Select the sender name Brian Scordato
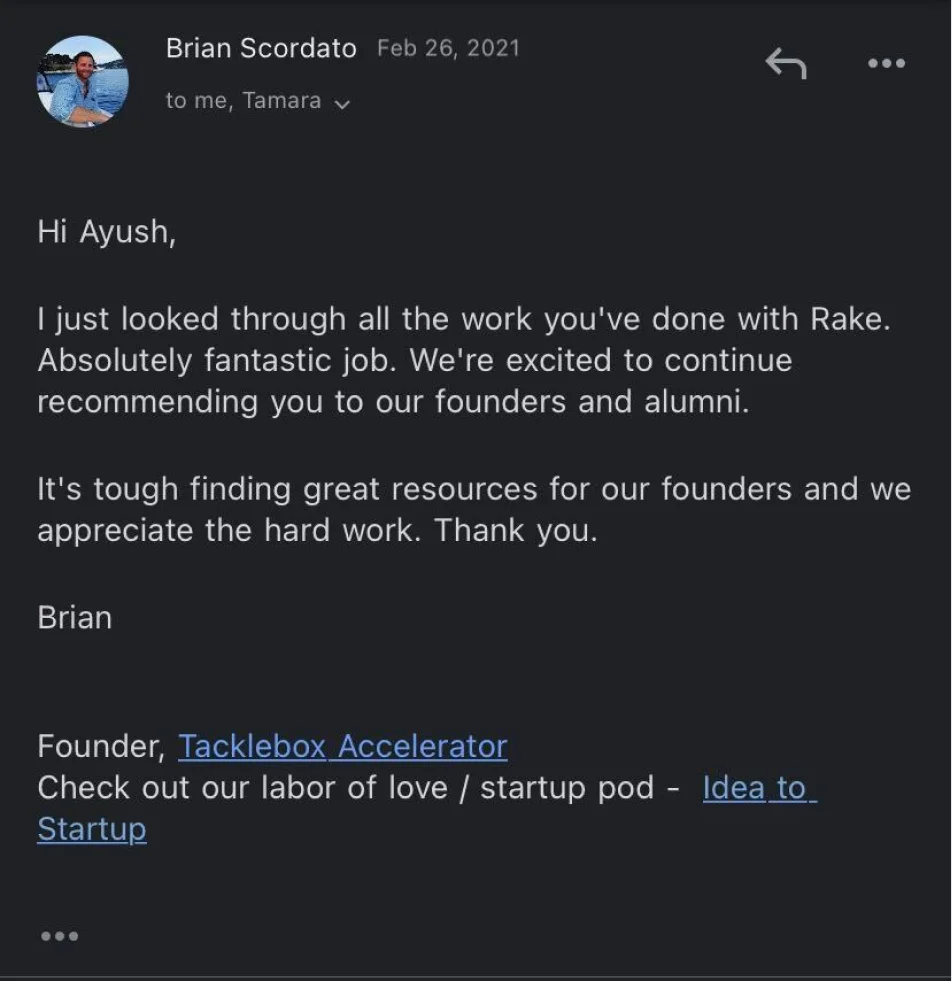This screenshot has height=981, width=952. pos(260,48)
